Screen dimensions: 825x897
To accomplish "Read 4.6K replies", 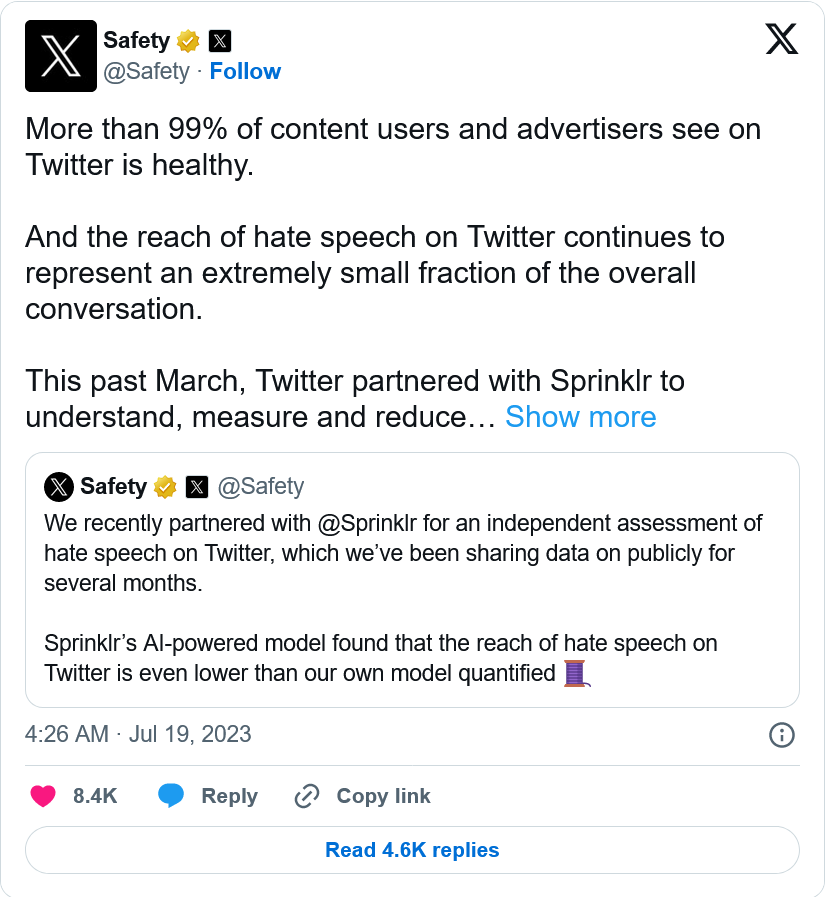I will [x=412, y=850].
